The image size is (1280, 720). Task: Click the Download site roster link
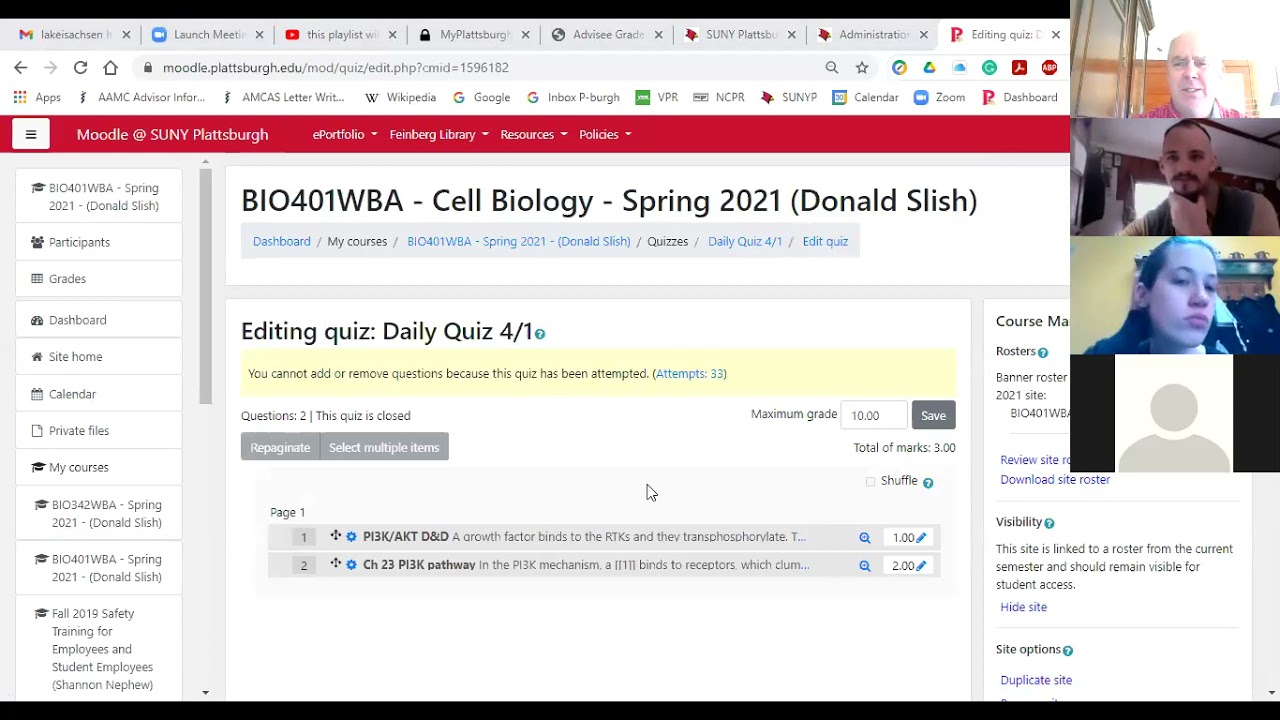(1055, 480)
